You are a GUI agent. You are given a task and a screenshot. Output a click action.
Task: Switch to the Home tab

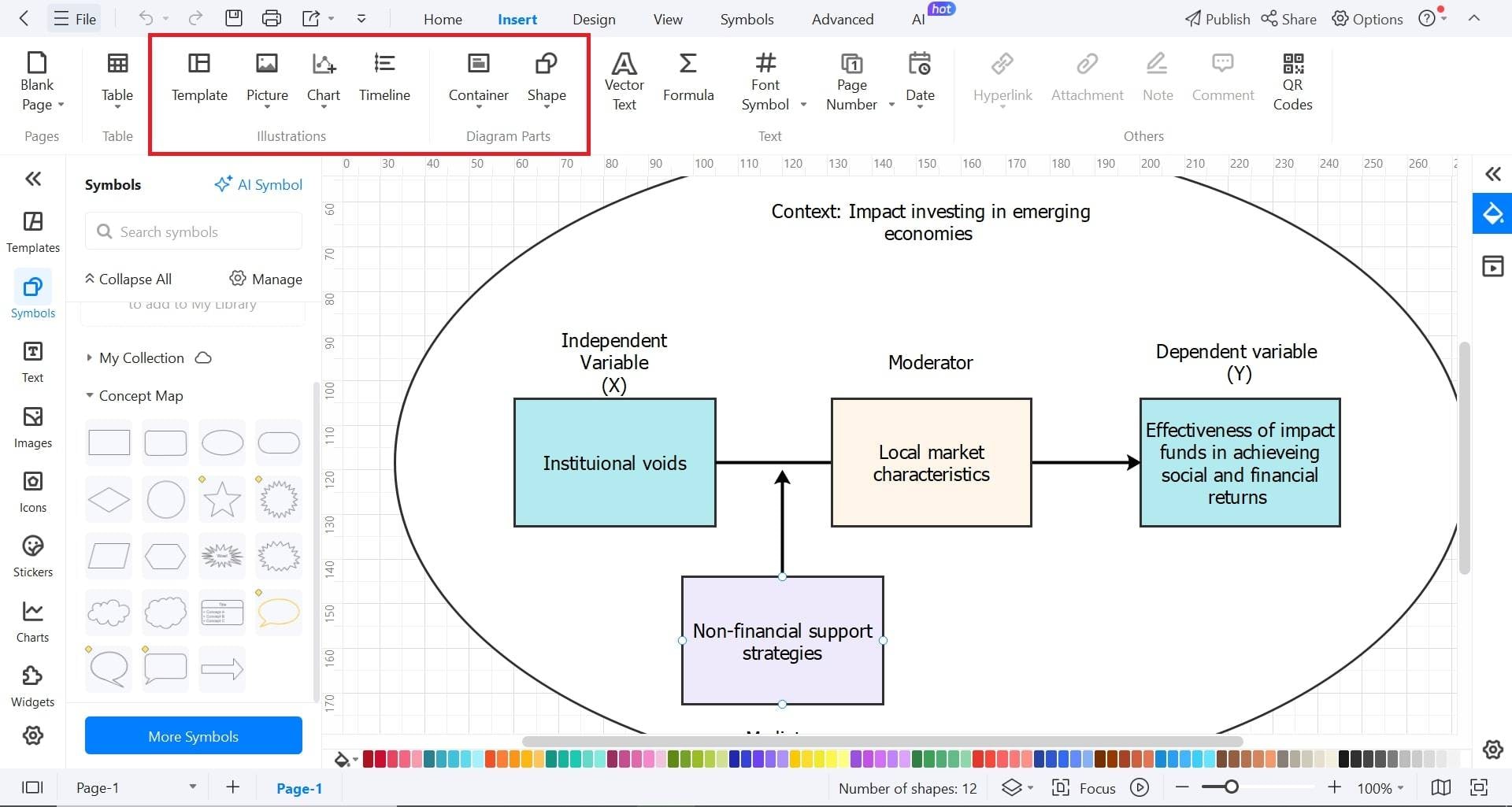pyautogui.click(x=443, y=19)
